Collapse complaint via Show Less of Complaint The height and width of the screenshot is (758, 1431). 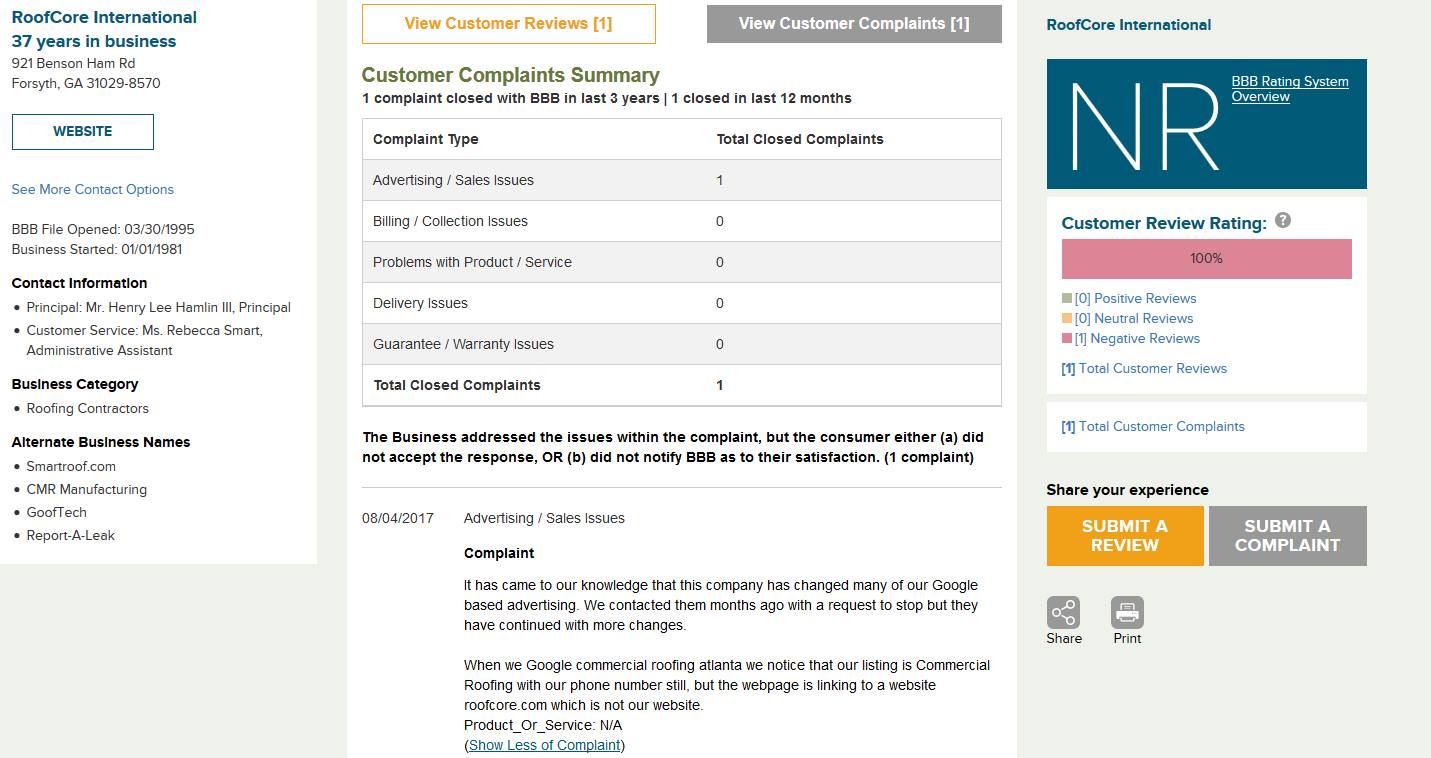545,745
